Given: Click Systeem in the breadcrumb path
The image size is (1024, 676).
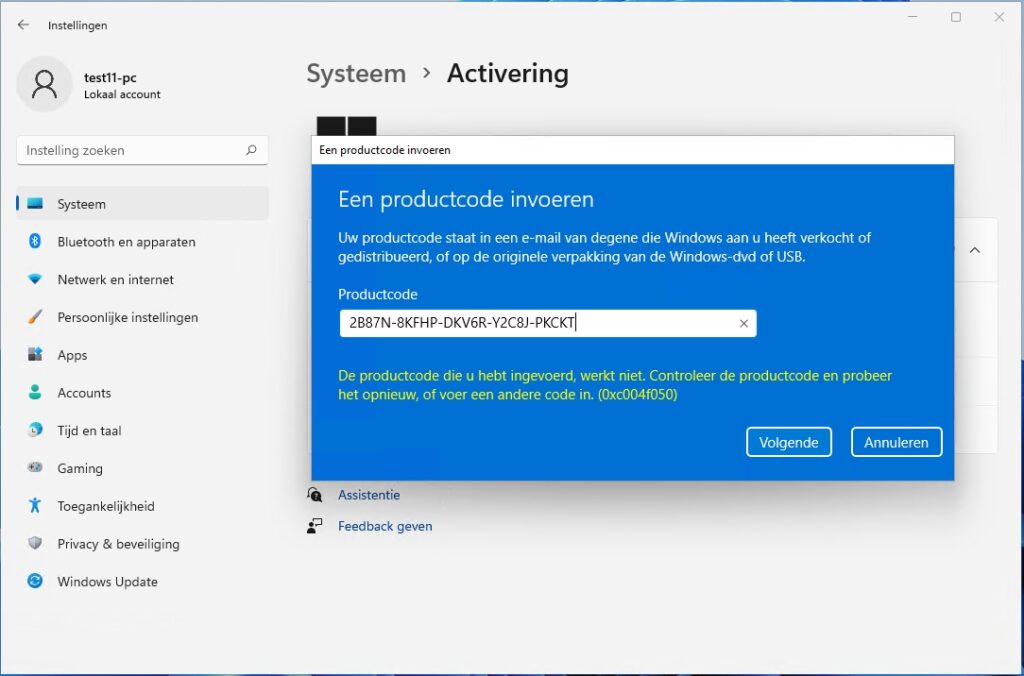Looking at the screenshot, I should point(356,73).
